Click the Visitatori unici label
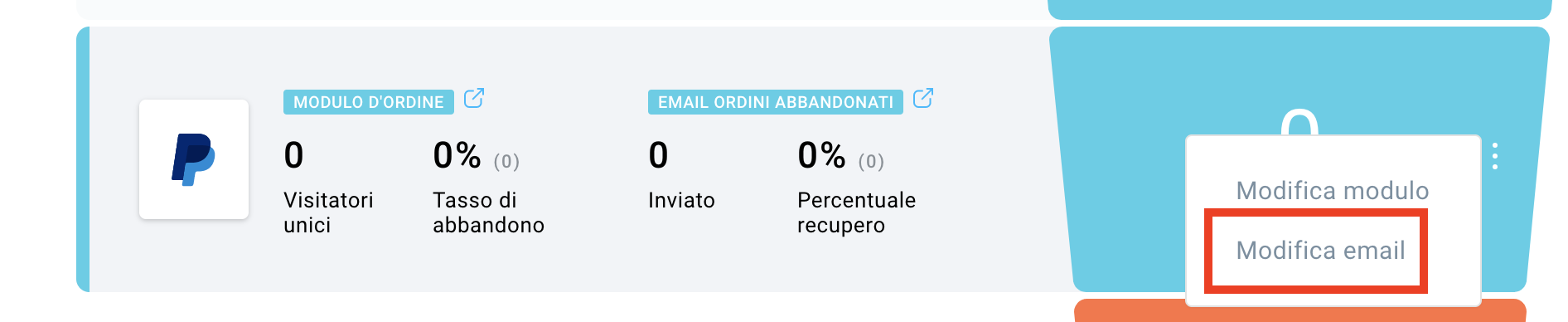The width and height of the screenshot is (1568, 322). point(328,212)
